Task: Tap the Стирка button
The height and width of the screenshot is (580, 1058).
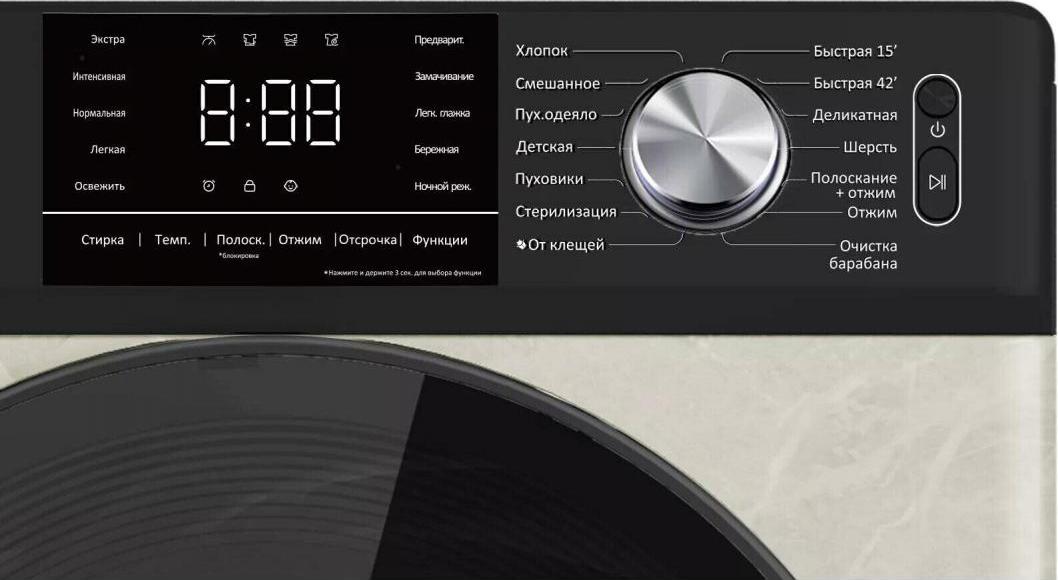Action: coord(103,240)
